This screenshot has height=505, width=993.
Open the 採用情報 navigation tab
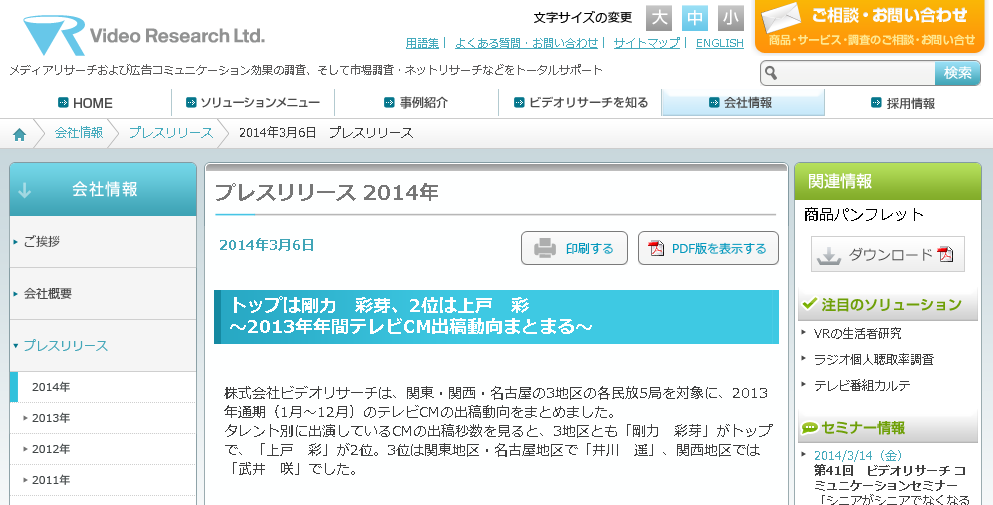click(903, 103)
